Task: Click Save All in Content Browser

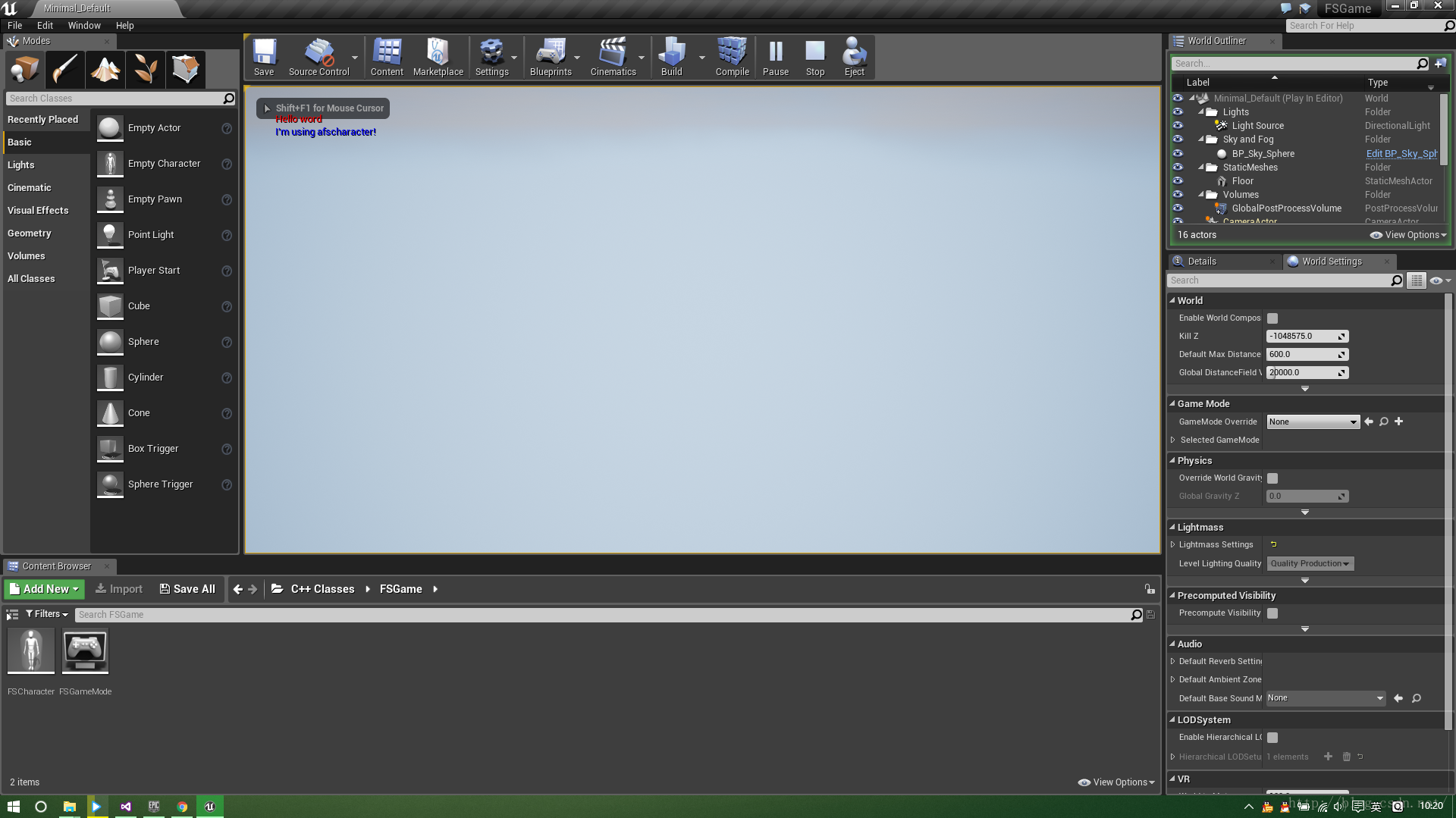Action: pos(187,589)
